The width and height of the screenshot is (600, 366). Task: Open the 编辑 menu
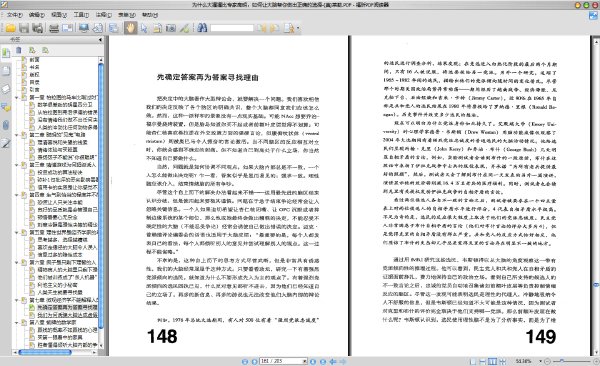(x=37, y=15)
